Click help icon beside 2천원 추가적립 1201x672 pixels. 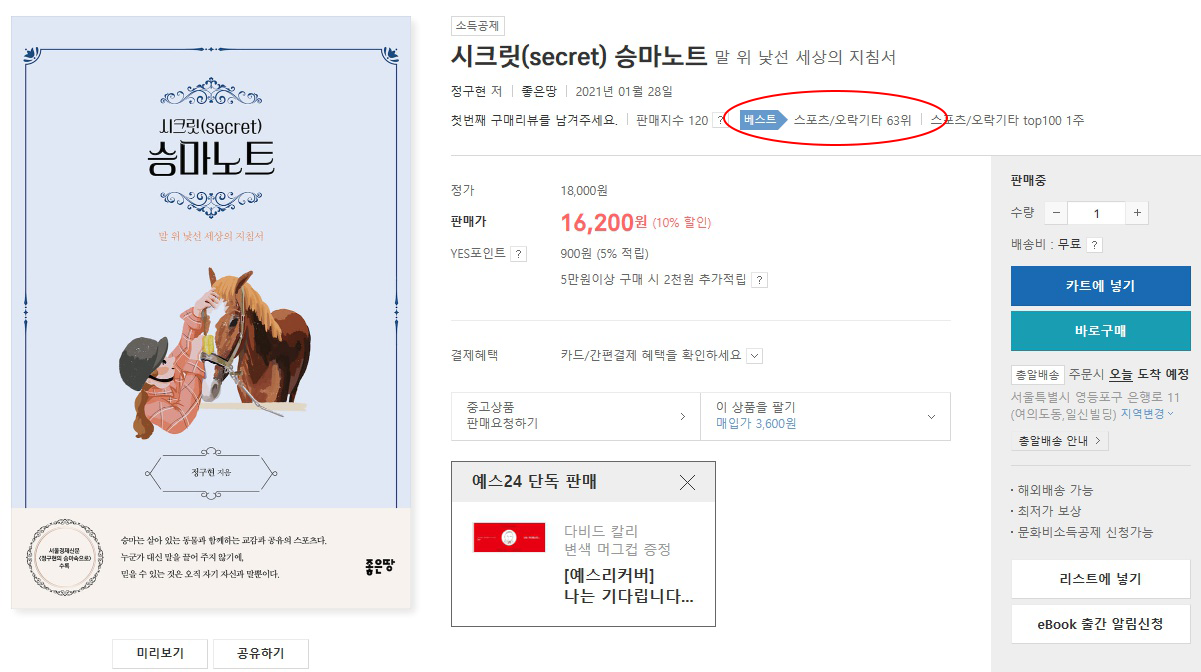coord(759,281)
